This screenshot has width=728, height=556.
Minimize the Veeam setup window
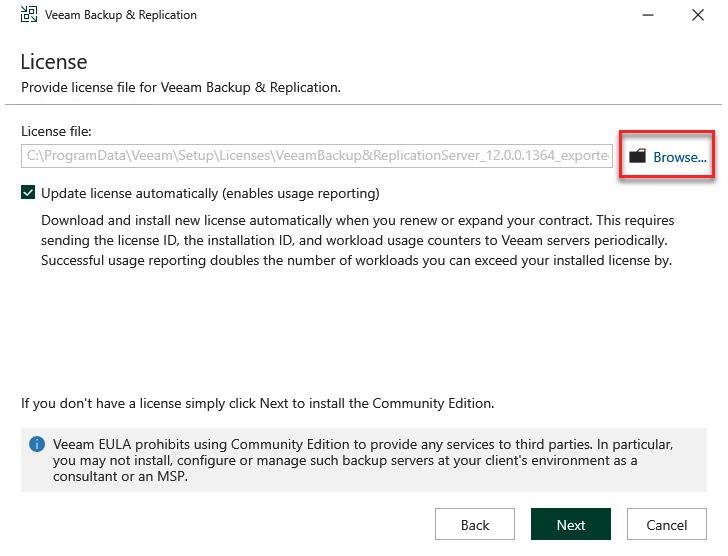point(648,15)
